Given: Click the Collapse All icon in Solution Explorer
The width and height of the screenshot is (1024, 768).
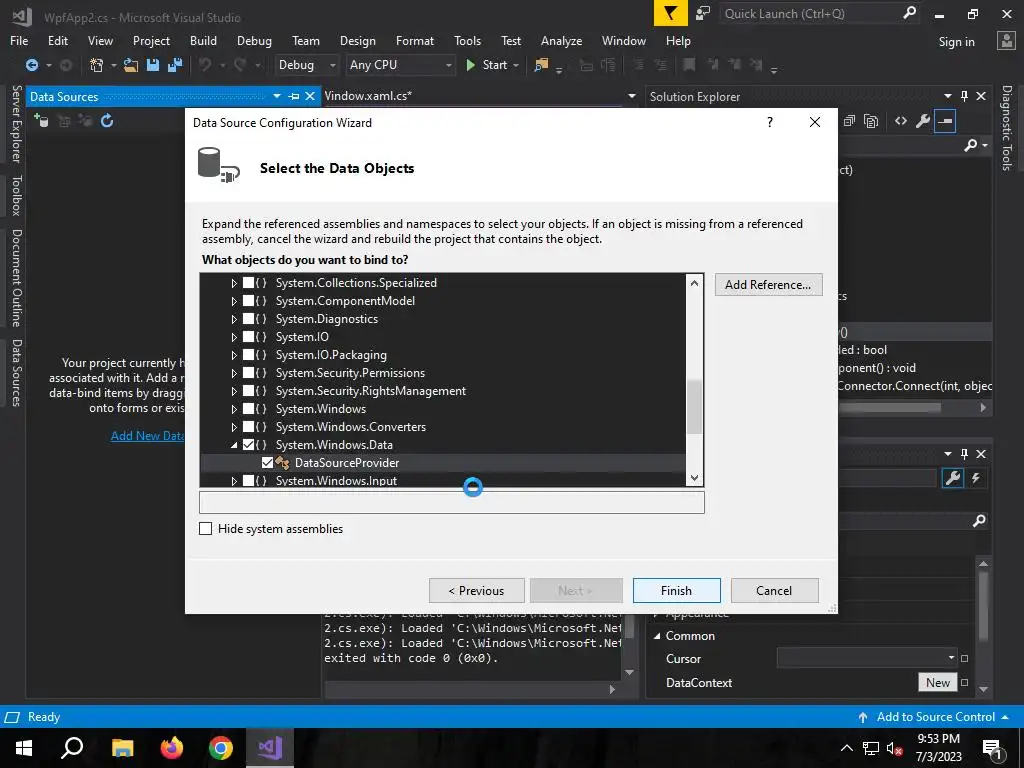Looking at the screenshot, I should pyautogui.click(x=849, y=121).
